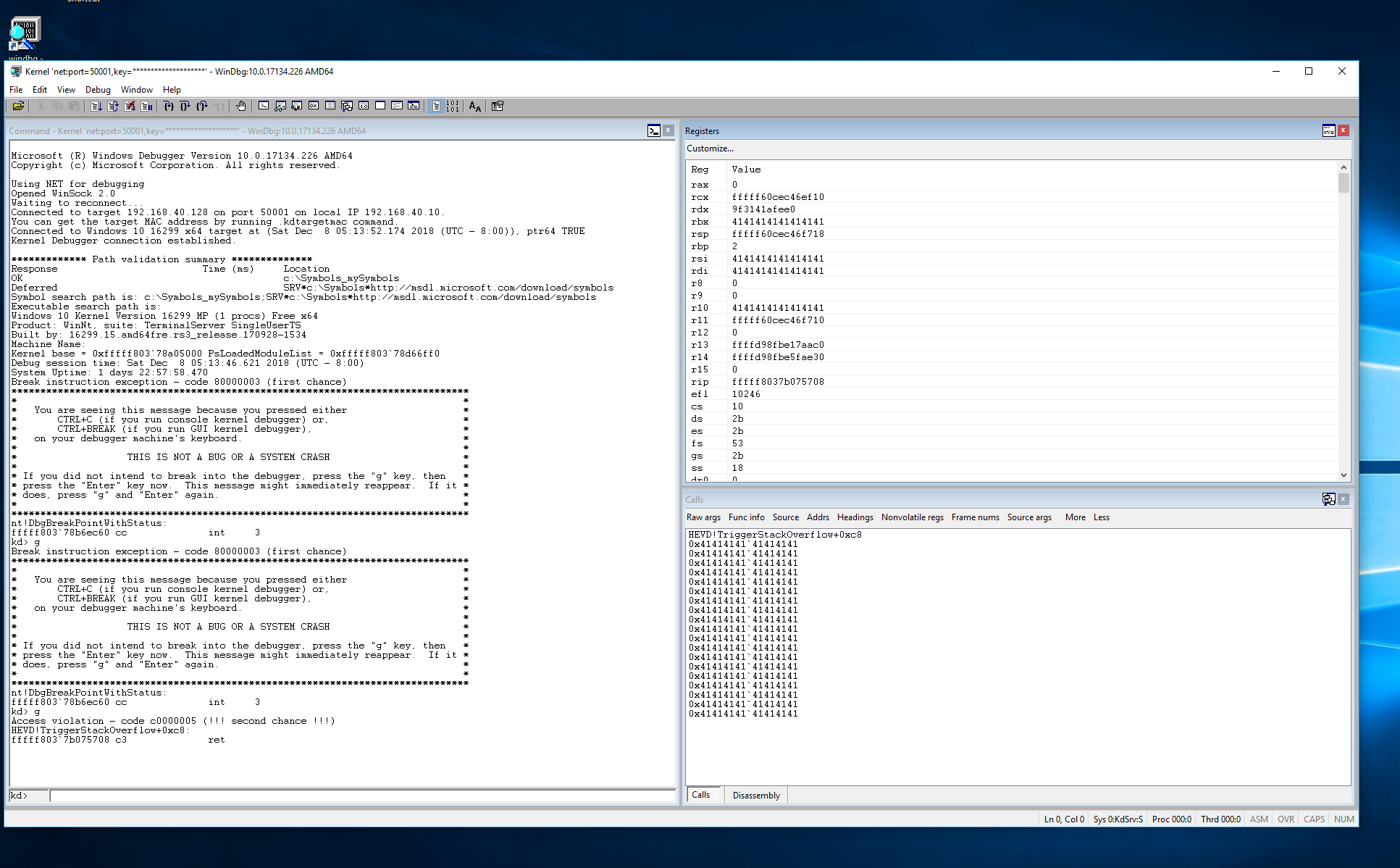Screen dimensions: 1400x868
Task: Toggle Source args in Calls panel
Action: (1029, 517)
